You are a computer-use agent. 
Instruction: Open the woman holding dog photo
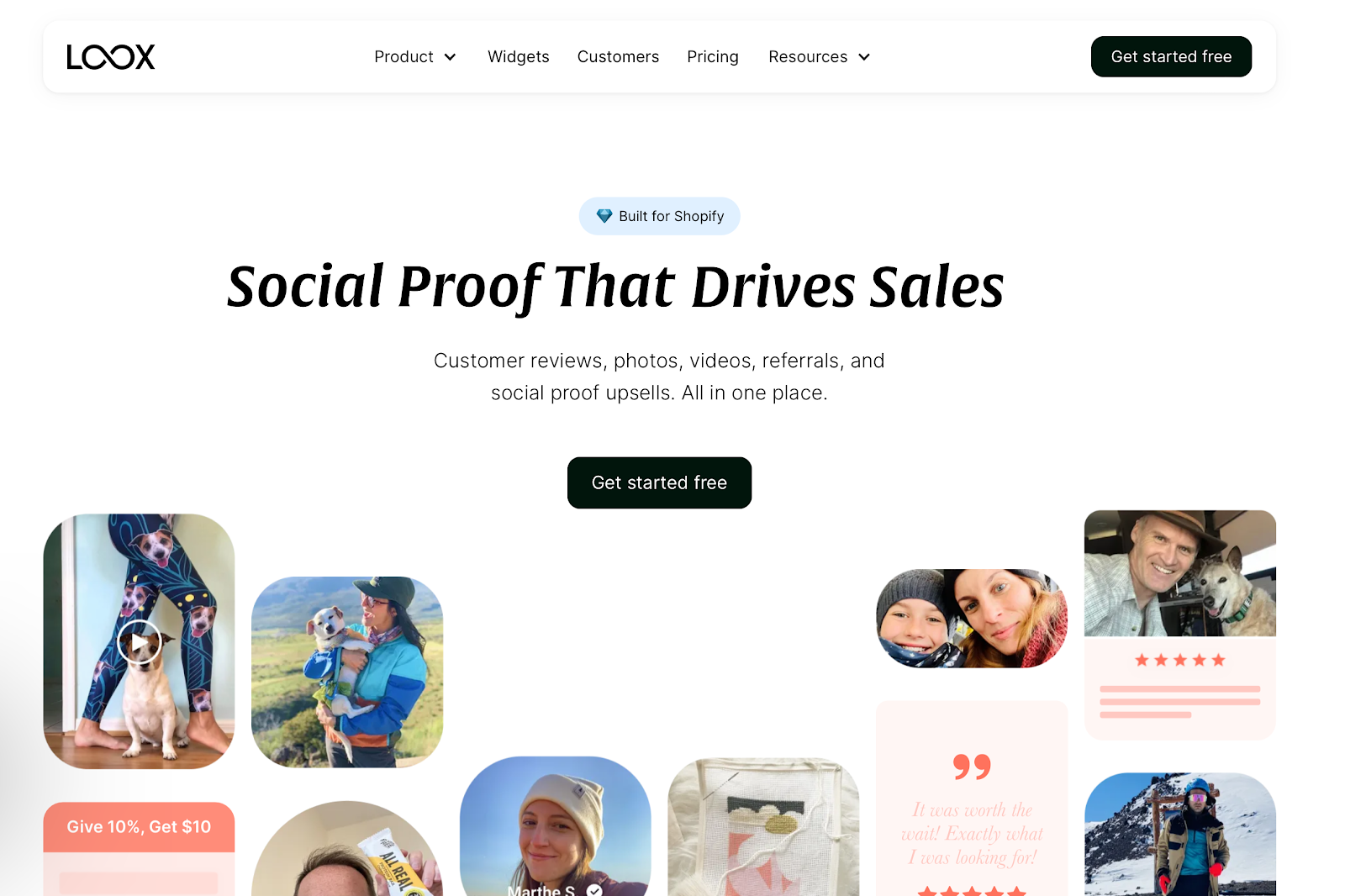pyautogui.click(x=347, y=672)
